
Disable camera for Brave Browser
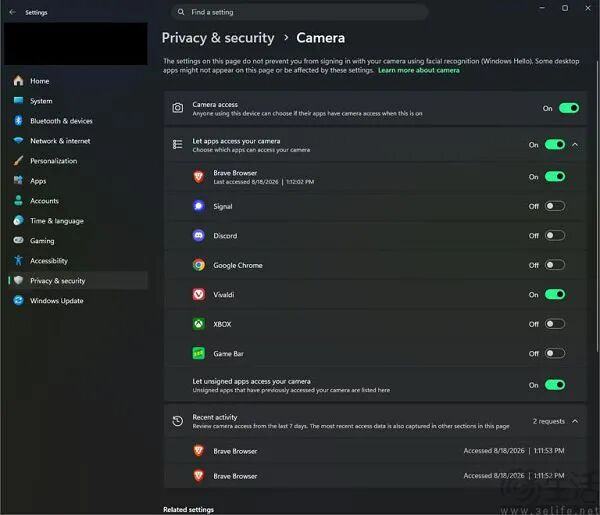tap(555, 177)
